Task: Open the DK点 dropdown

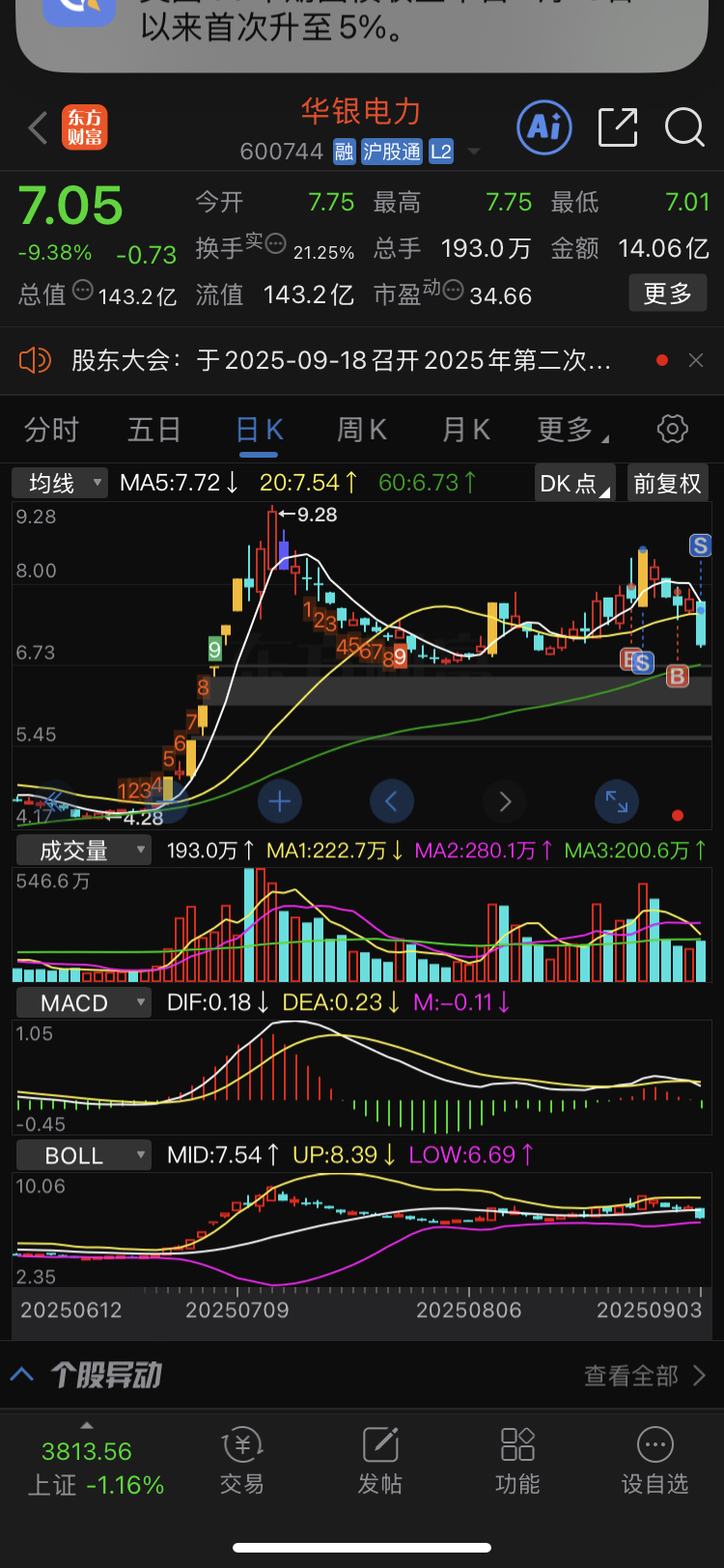Action: (x=575, y=483)
